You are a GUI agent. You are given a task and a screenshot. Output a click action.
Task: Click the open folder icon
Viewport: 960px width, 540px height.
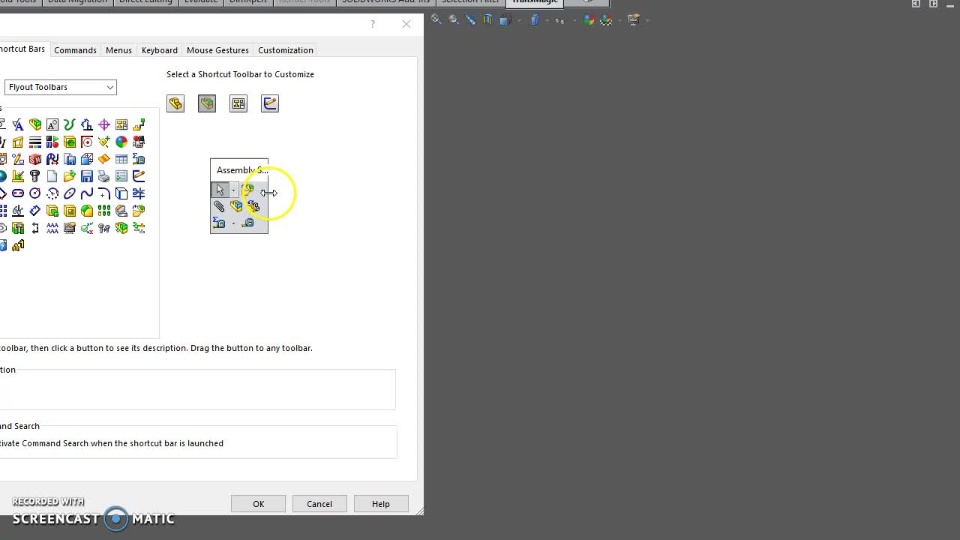(69, 176)
